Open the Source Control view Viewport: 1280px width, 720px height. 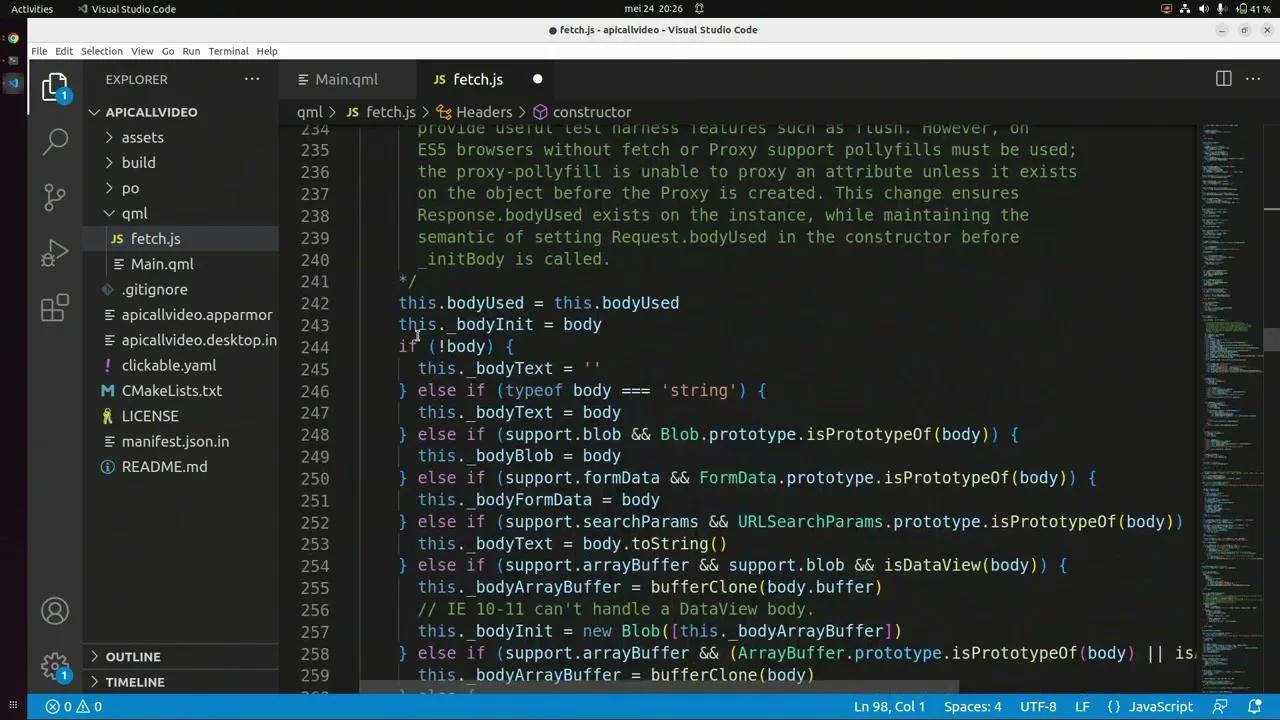(x=55, y=197)
